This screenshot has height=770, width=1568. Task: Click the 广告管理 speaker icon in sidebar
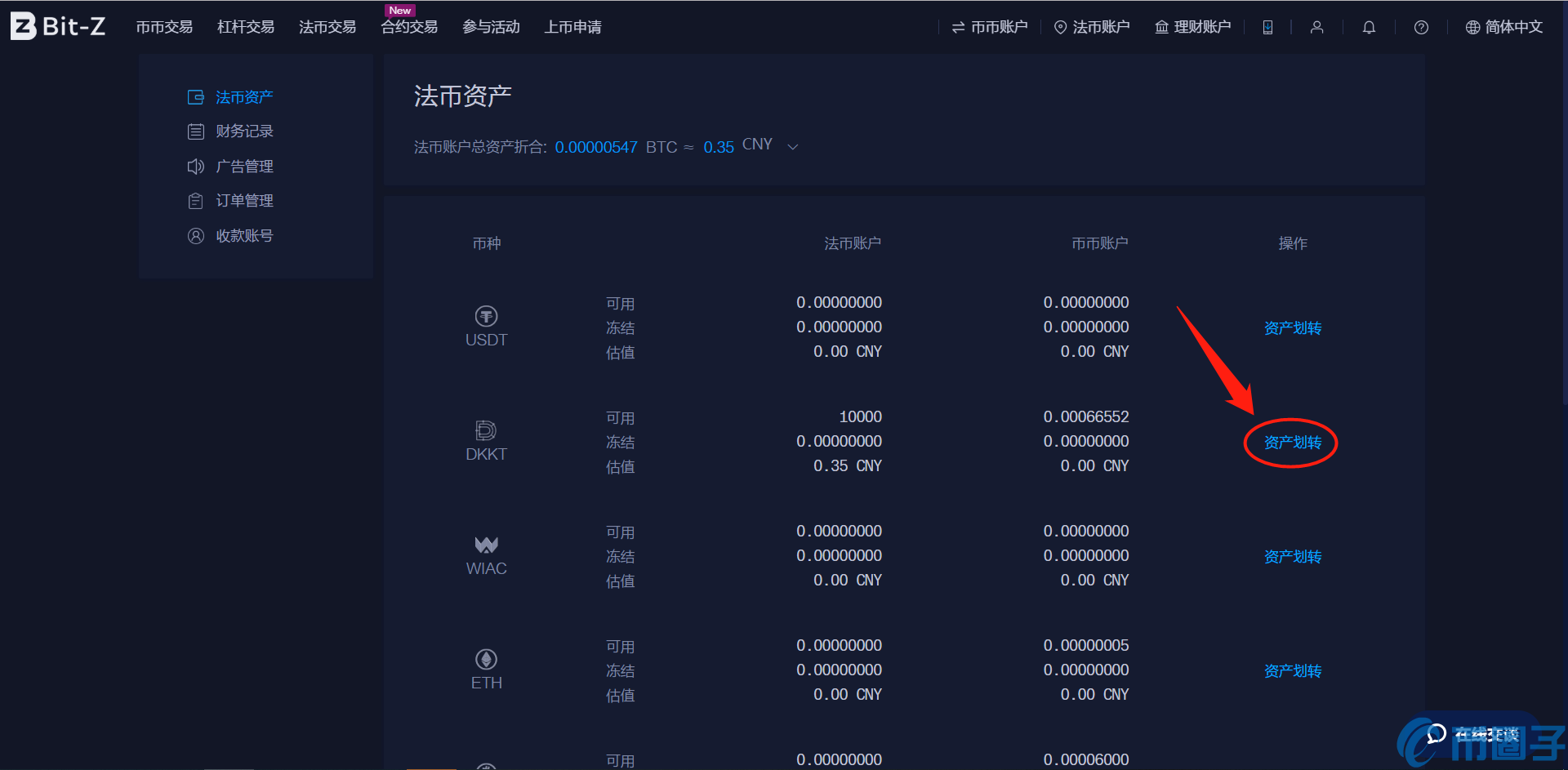pos(195,167)
